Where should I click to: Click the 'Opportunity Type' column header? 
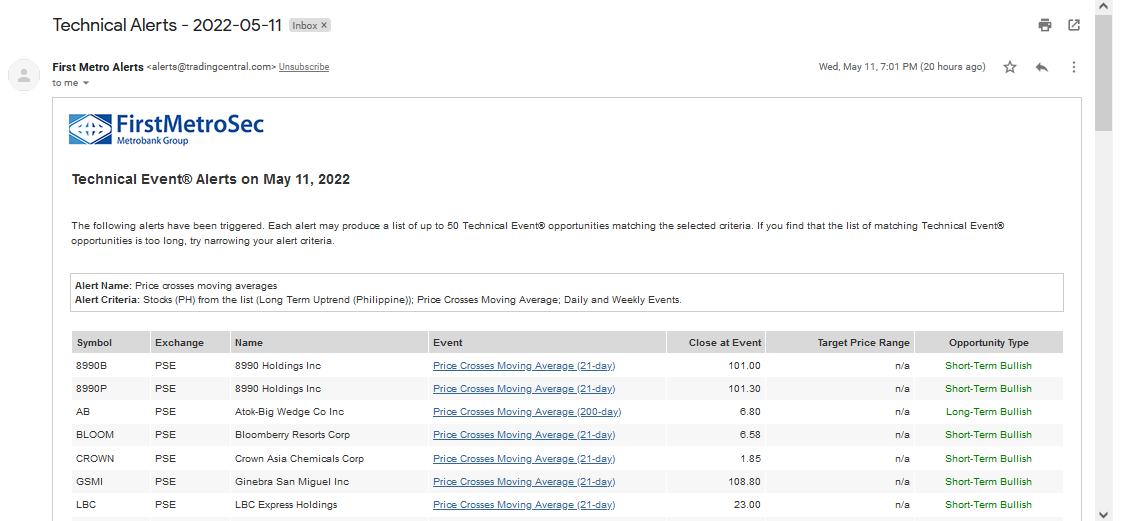(x=989, y=343)
